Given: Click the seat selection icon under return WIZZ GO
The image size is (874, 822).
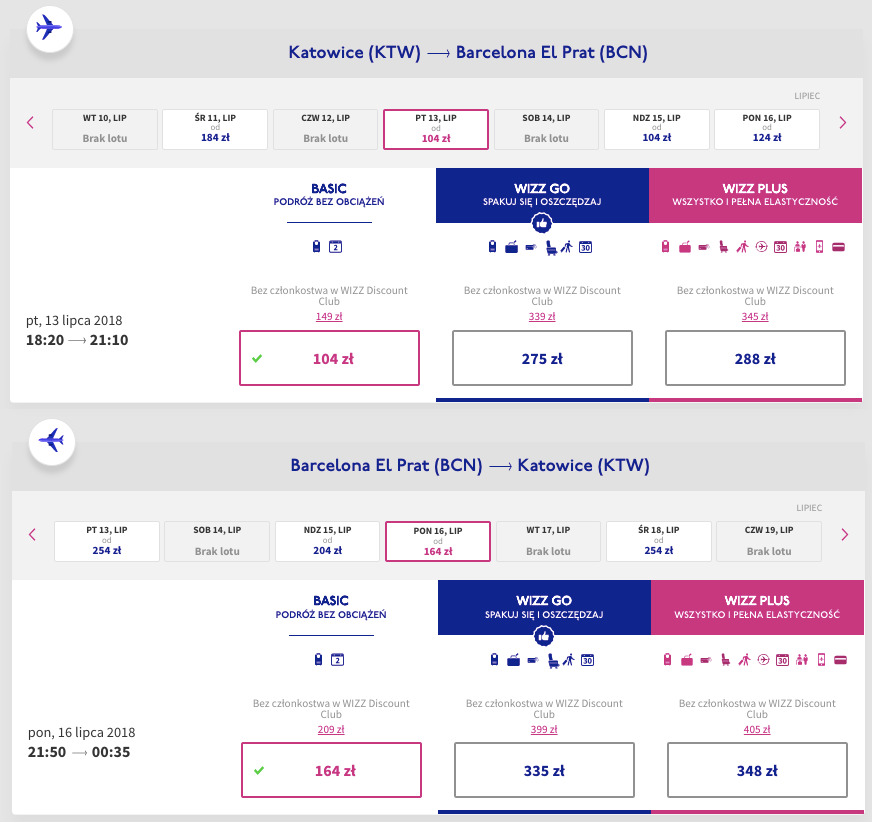Looking at the screenshot, I should [x=553, y=661].
